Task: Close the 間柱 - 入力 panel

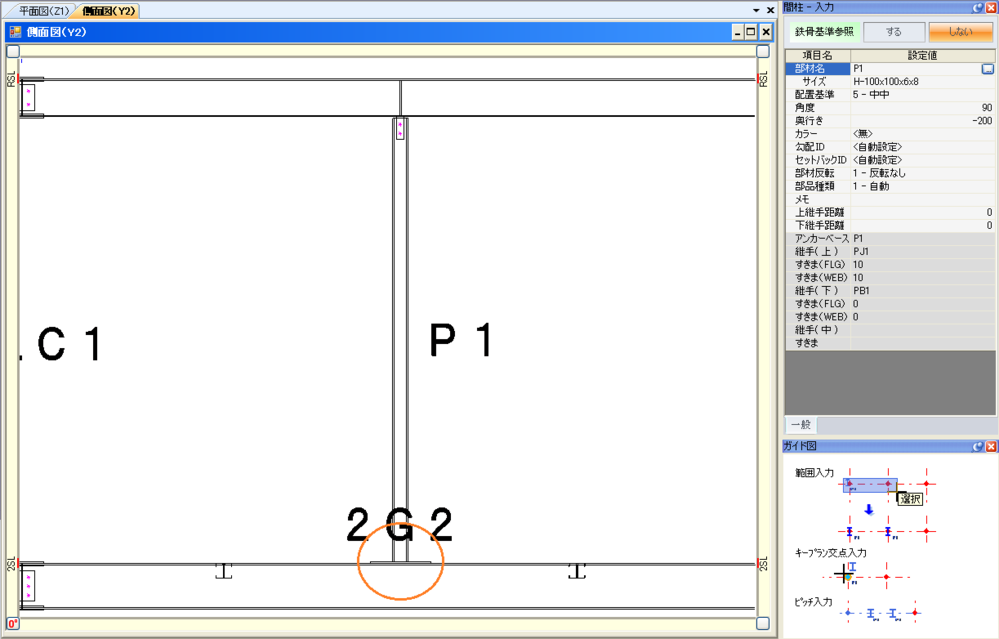Action: [991, 8]
